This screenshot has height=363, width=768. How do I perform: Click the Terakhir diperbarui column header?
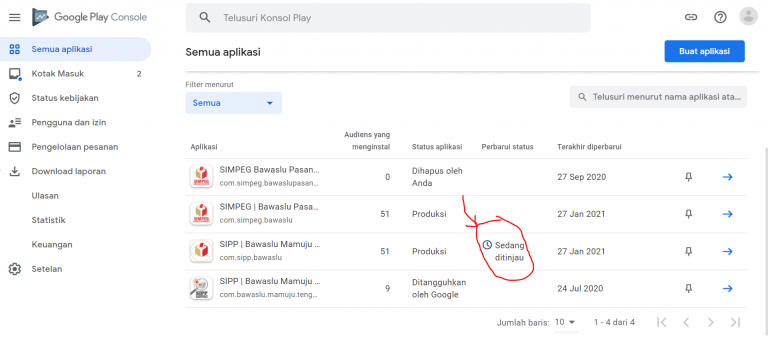[589, 147]
